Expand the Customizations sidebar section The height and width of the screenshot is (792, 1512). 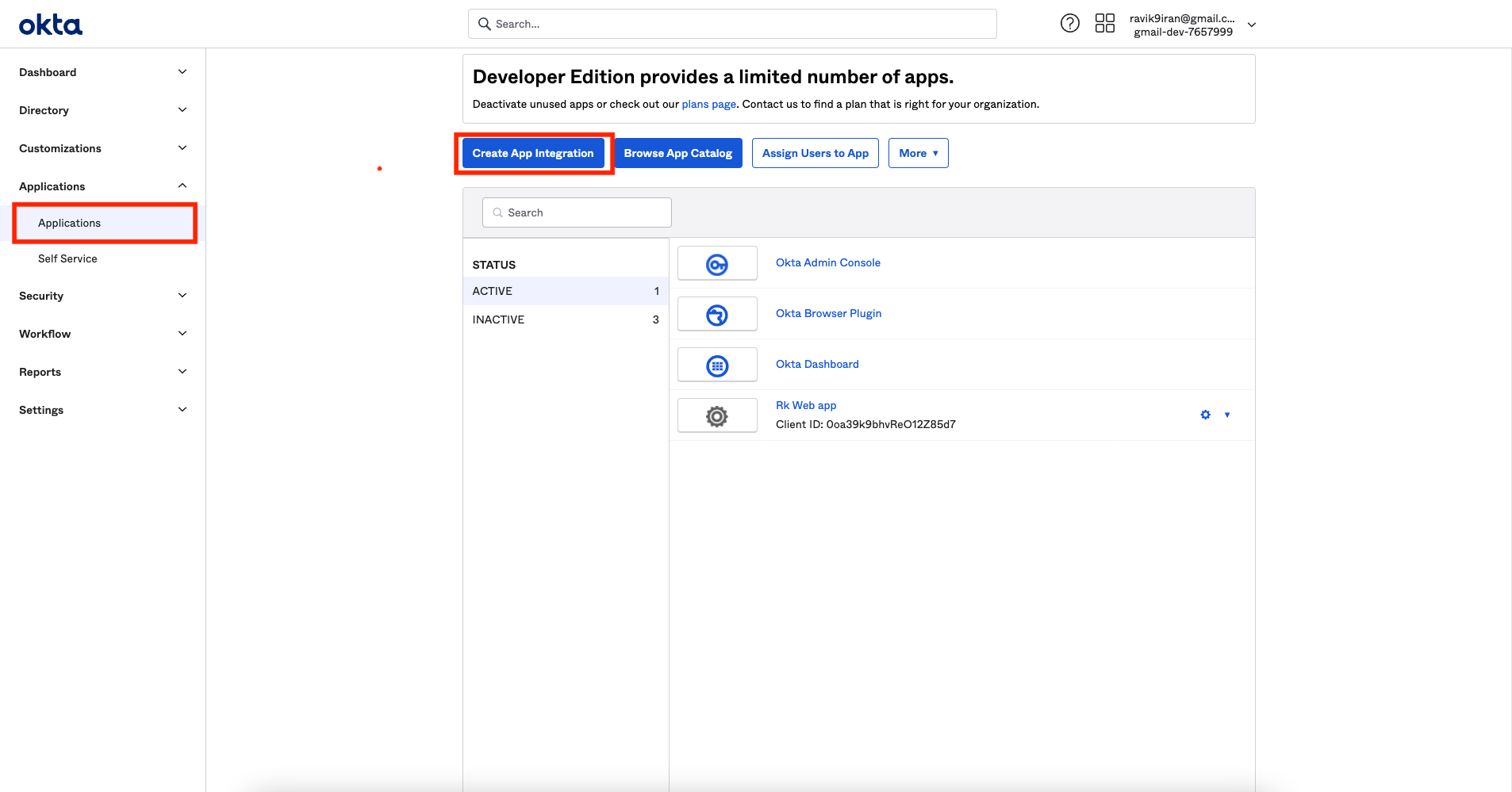point(182,148)
